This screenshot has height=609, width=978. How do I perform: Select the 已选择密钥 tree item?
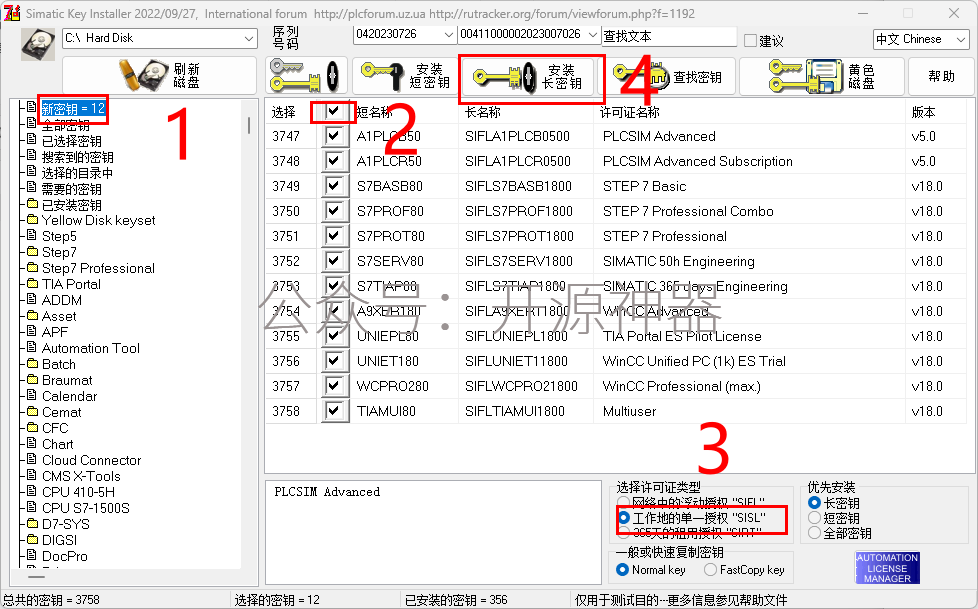tap(71, 141)
